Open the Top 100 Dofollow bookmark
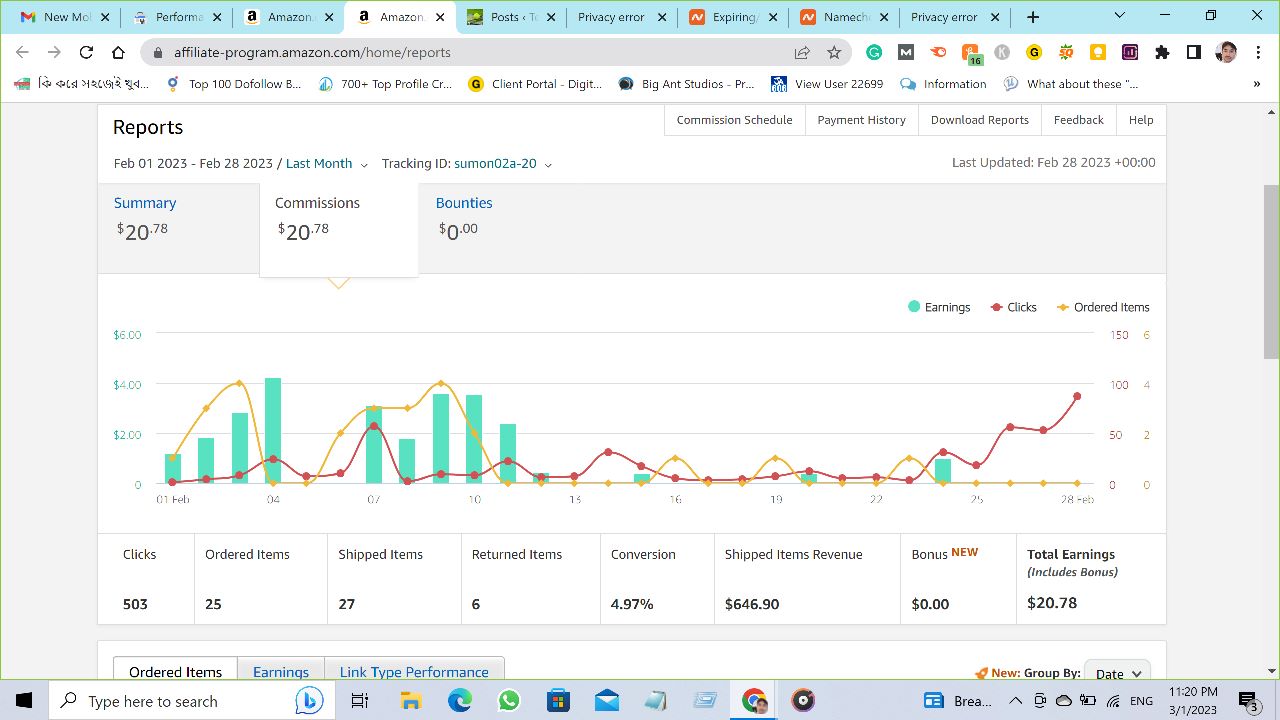The width and height of the screenshot is (1280, 720). (233, 84)
